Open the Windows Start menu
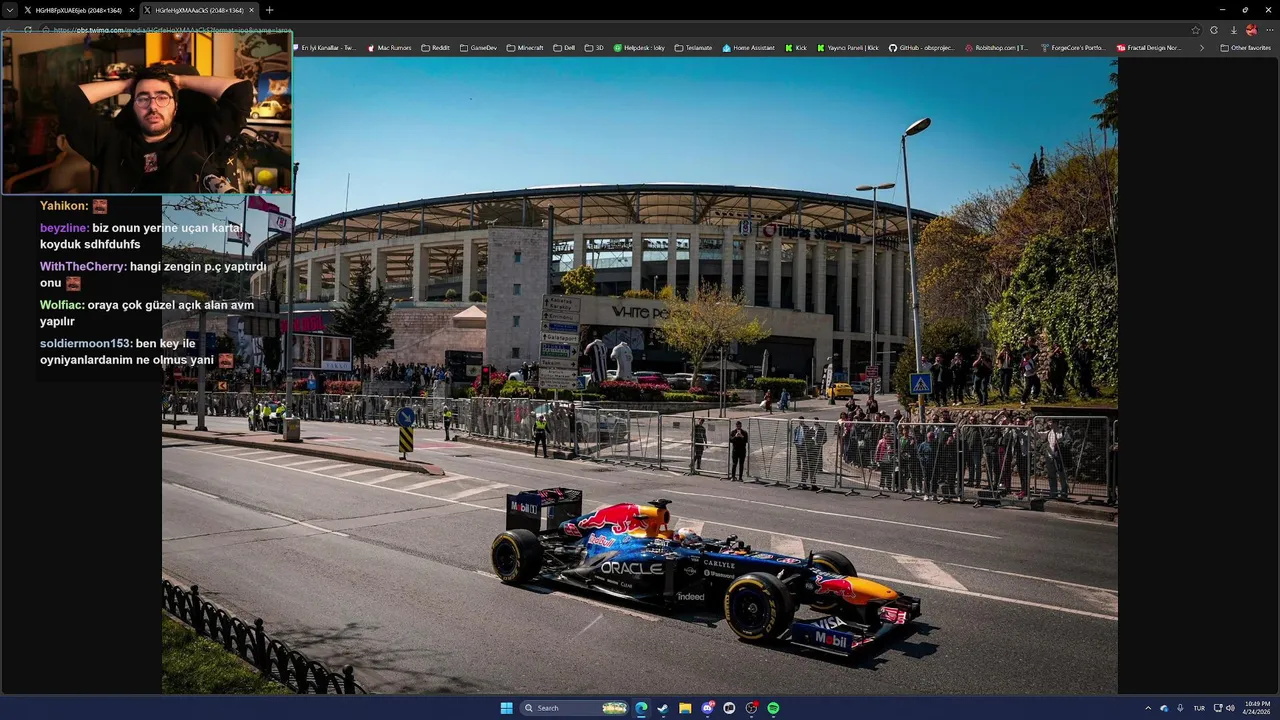 pyautogui.click(x=506, y=708)
